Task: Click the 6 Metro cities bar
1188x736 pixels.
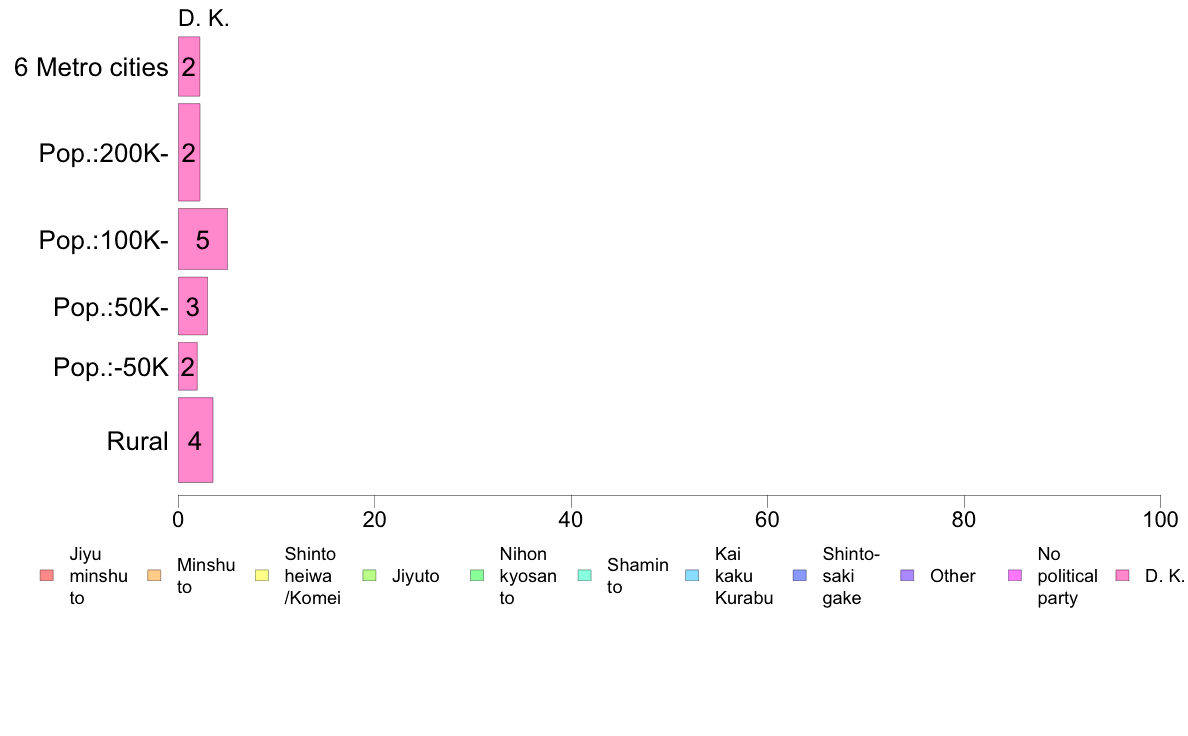Action: 189,67
